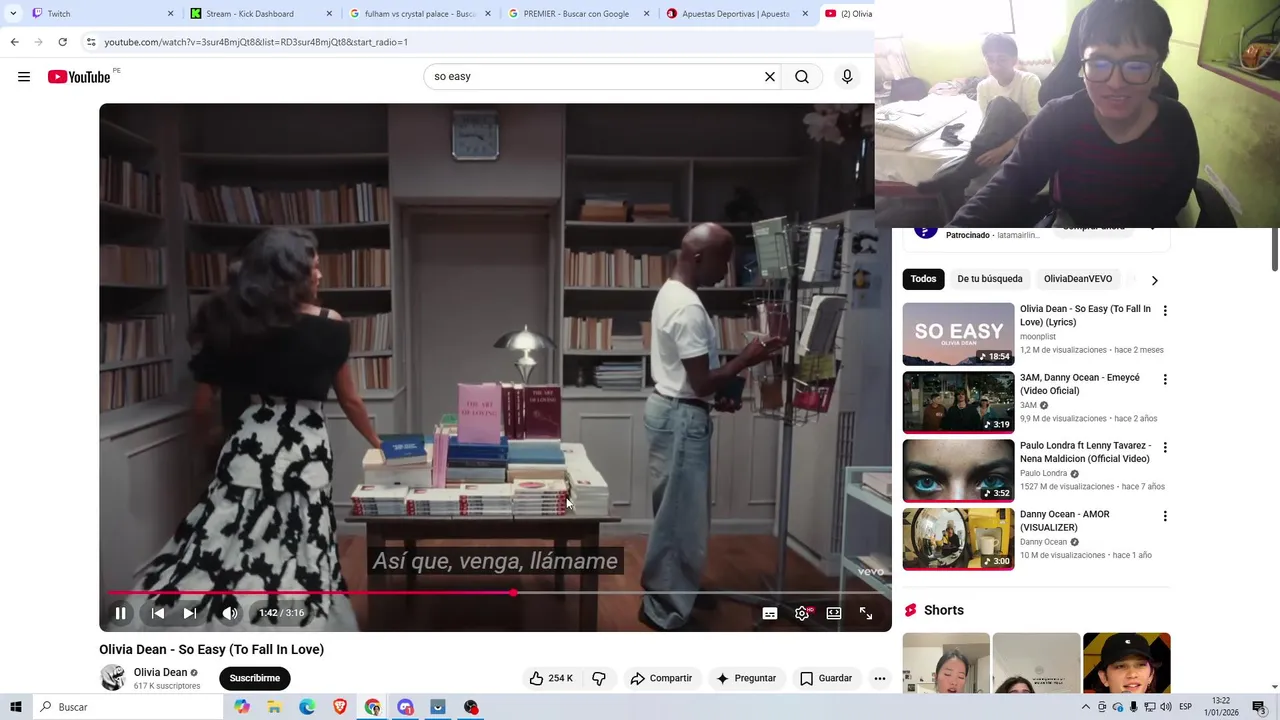Image resolution: width=1280 pixels, height=720 pixels.
Task: Dislike the video
Action: (599, 678)
